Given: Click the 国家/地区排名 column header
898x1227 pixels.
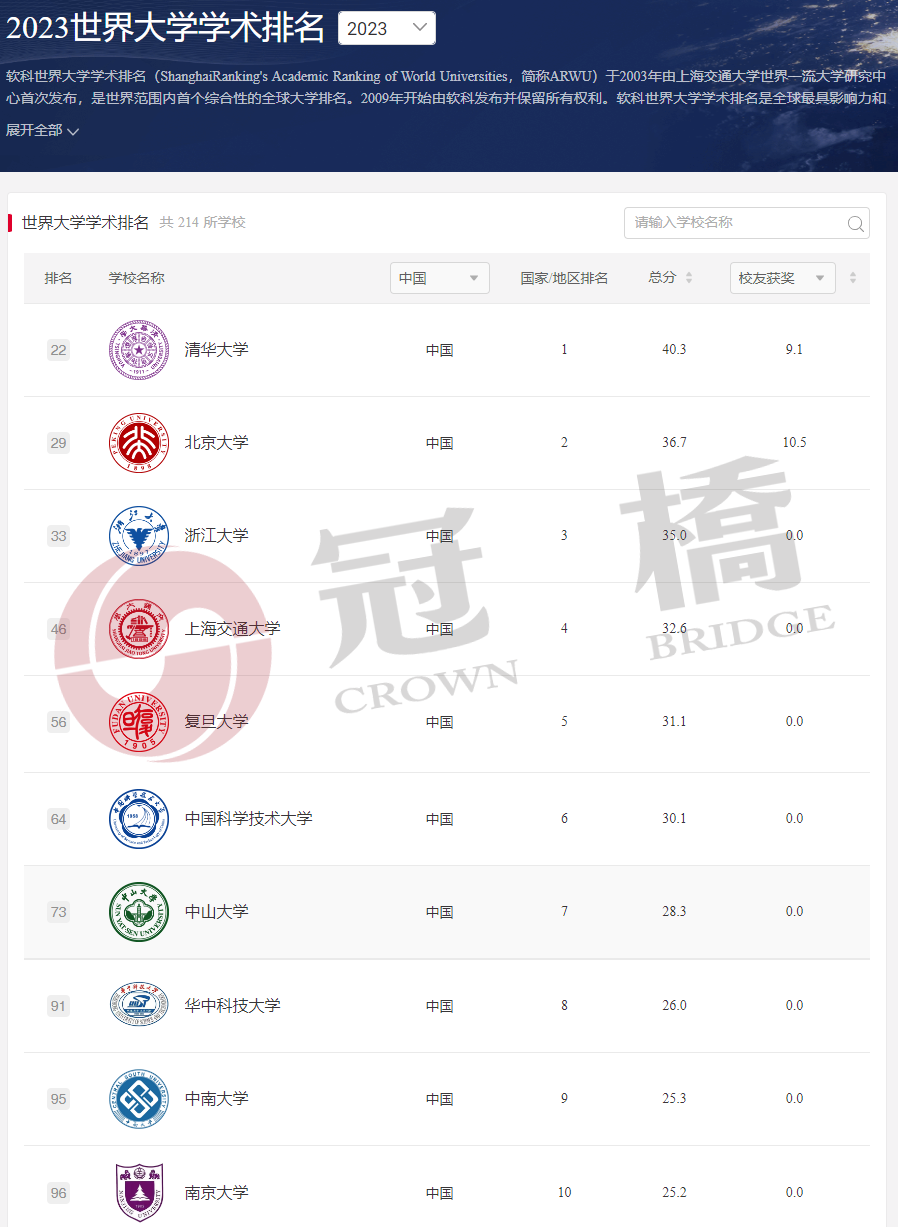Looking at the screenshot, I should [564, 278].
